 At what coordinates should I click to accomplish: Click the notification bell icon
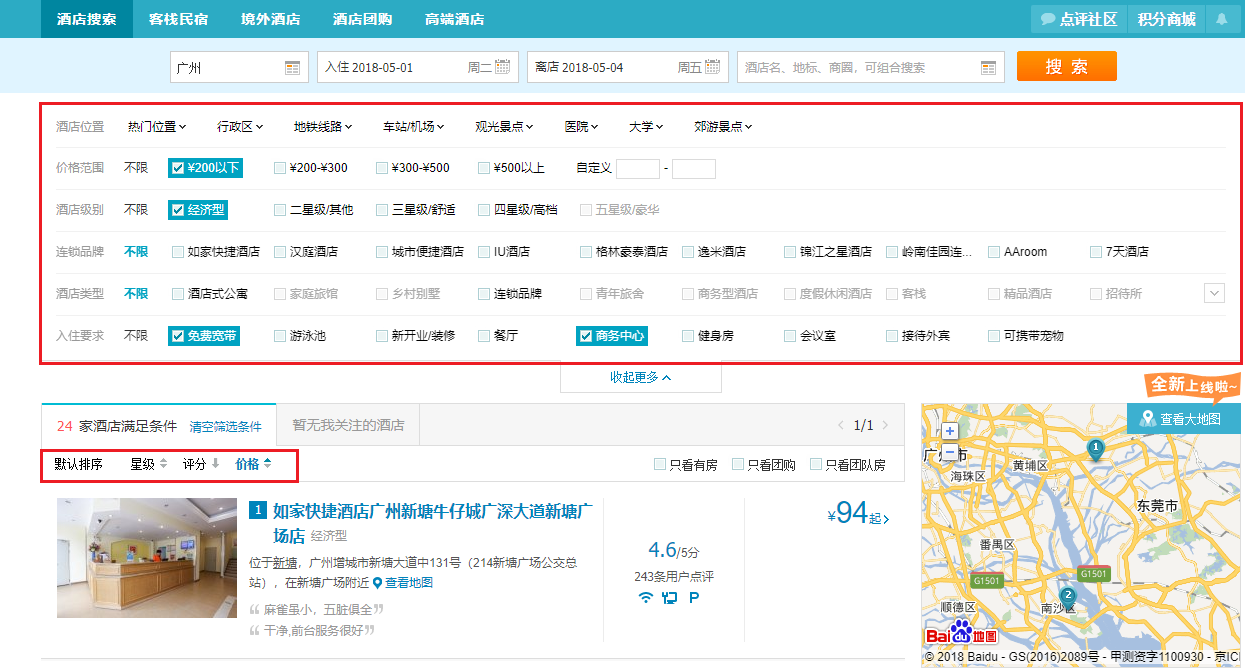pyautogui.click(x=1221, y=19)
